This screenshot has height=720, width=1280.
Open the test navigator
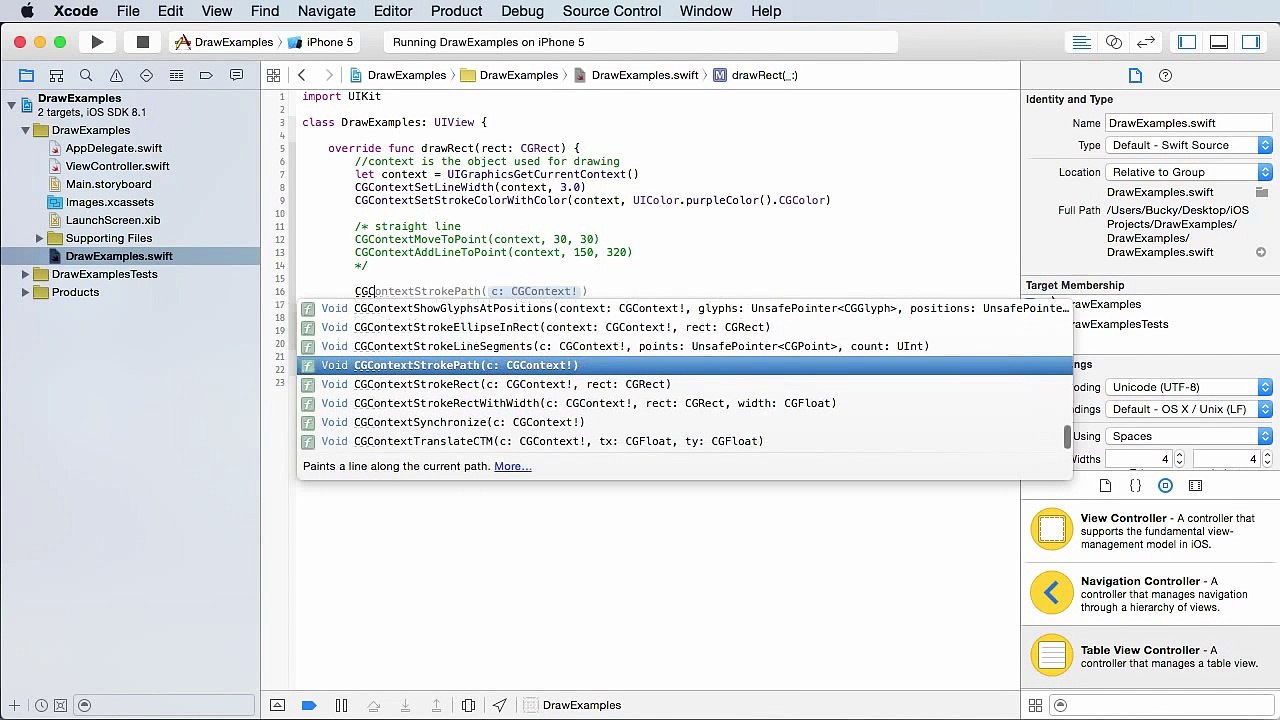pos(146,75)
